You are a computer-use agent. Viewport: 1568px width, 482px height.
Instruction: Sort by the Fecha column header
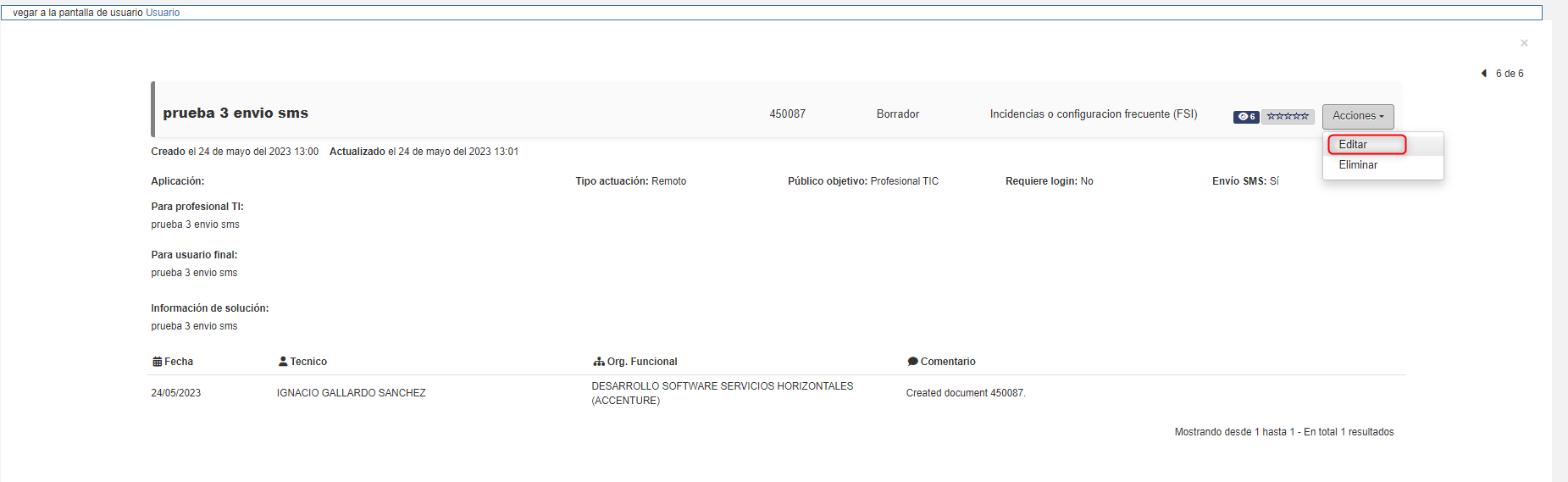coord(173,362)
